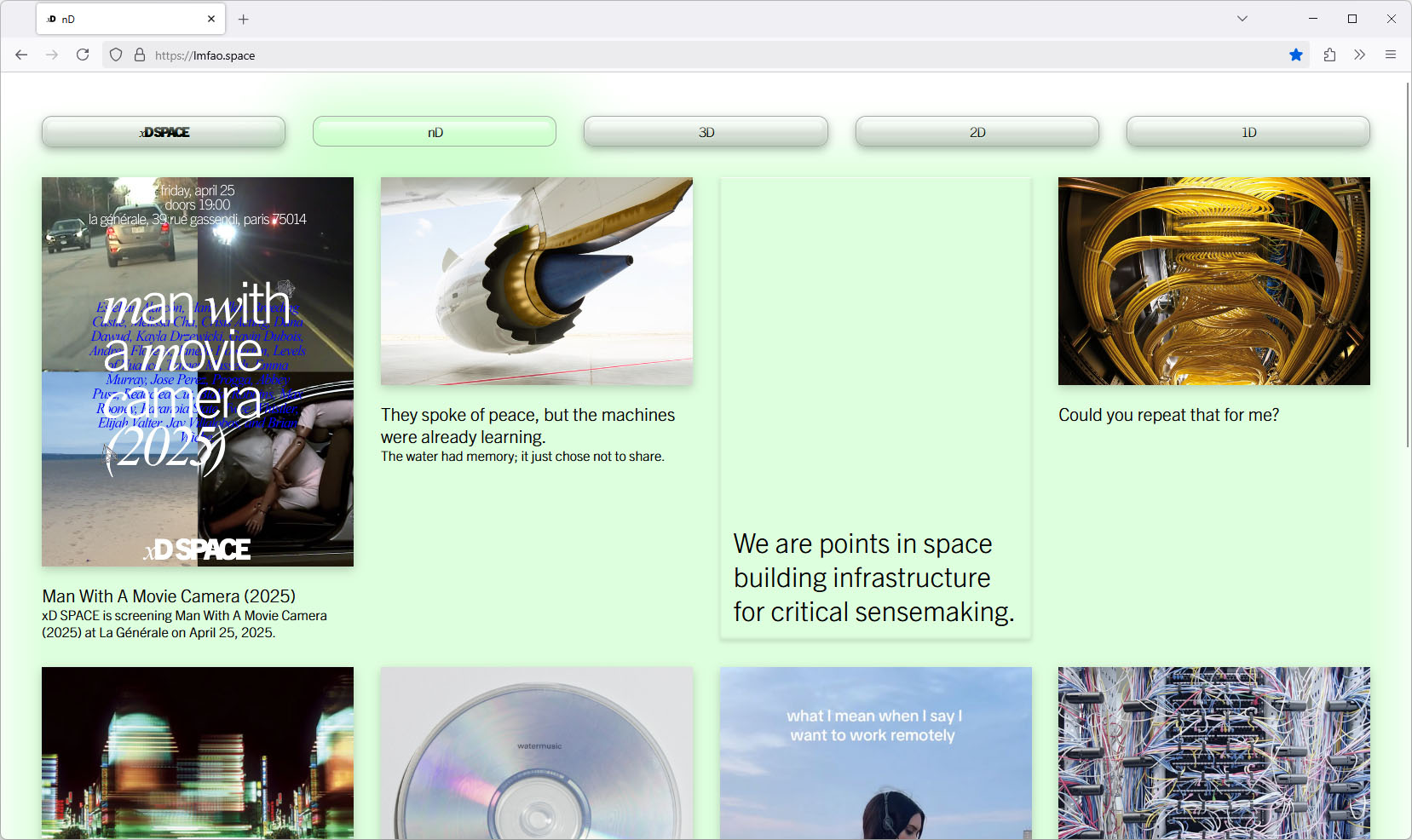Expand the list all tabs dropdown

pos(1242,19)
